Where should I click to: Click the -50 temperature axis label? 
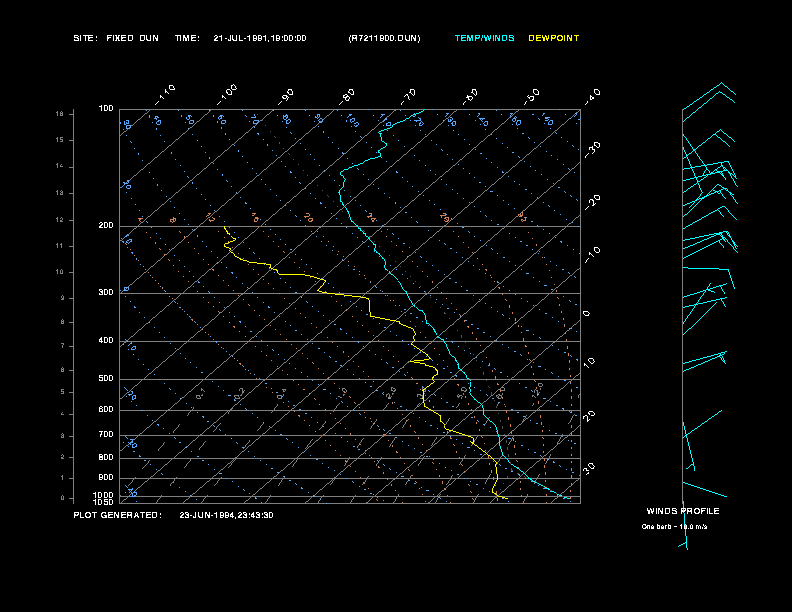click(x=531, y=97)
